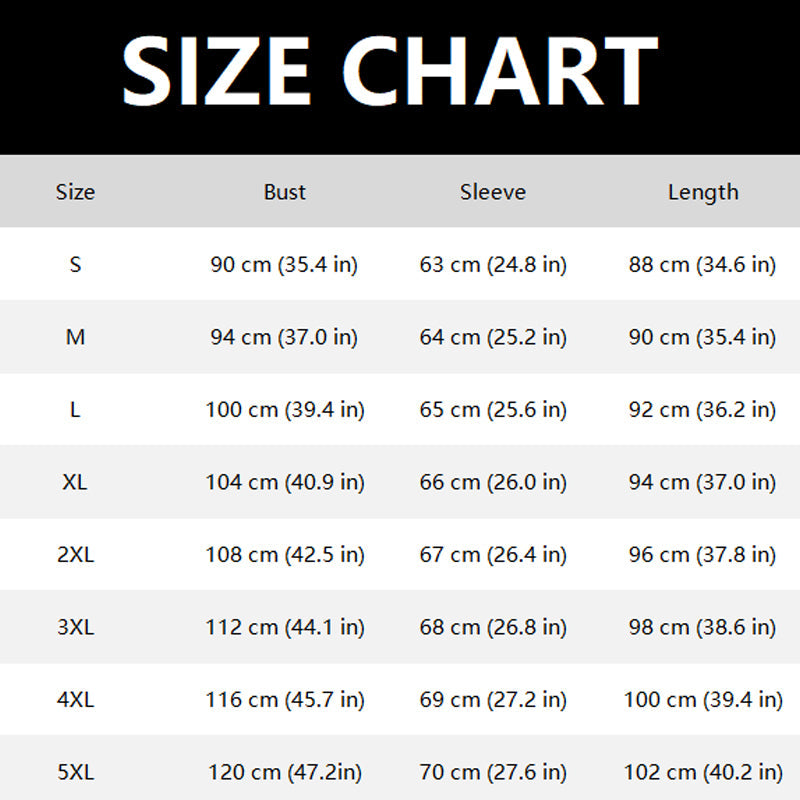Select the 100 cm (39.4 in) length value
The width and height of the screenshot is (800, 800).
click(x=703, y=700)
